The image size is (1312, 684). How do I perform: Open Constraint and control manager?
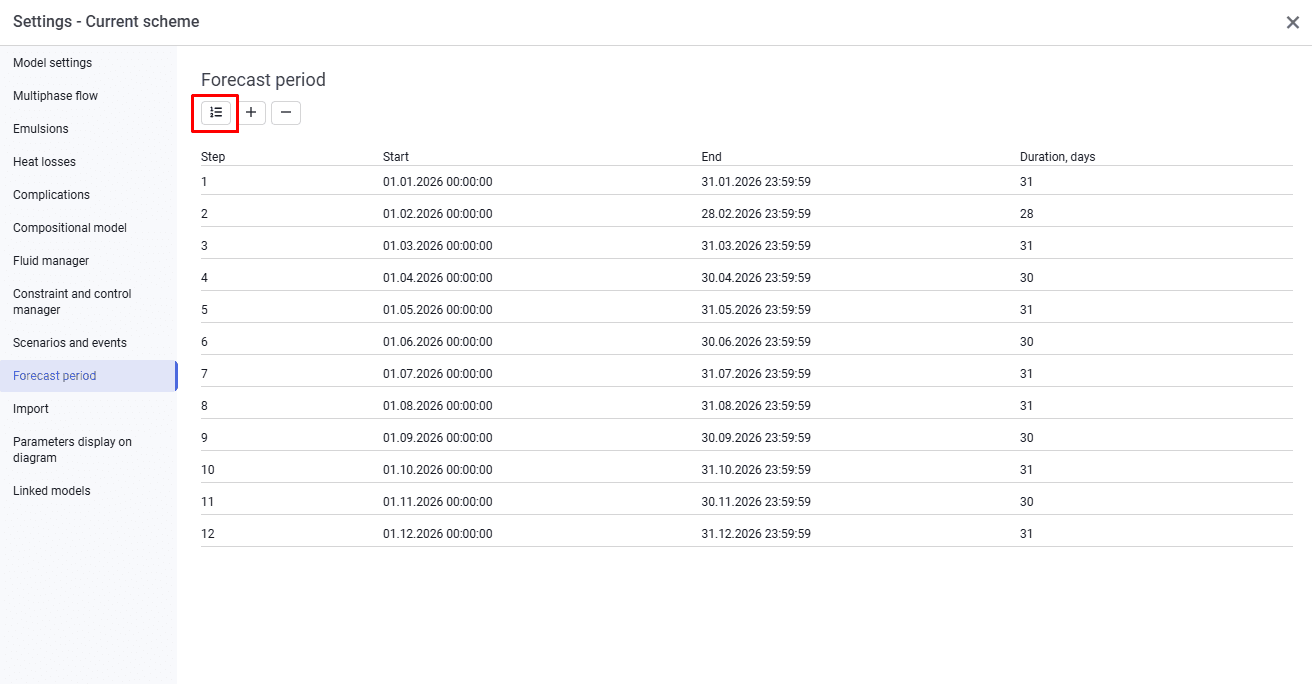click(72, 302)
